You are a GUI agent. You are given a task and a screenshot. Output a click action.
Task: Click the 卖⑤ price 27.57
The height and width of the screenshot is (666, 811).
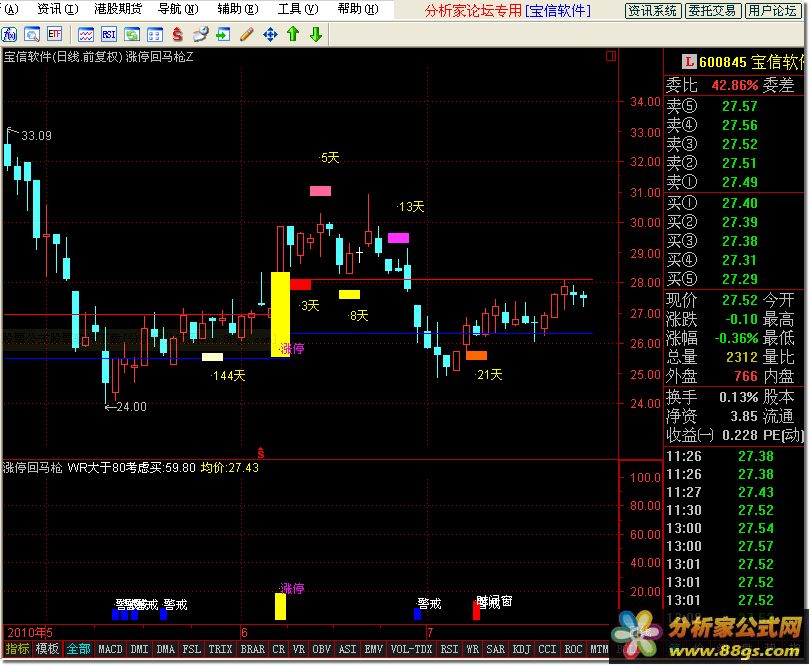coord(740,107)
